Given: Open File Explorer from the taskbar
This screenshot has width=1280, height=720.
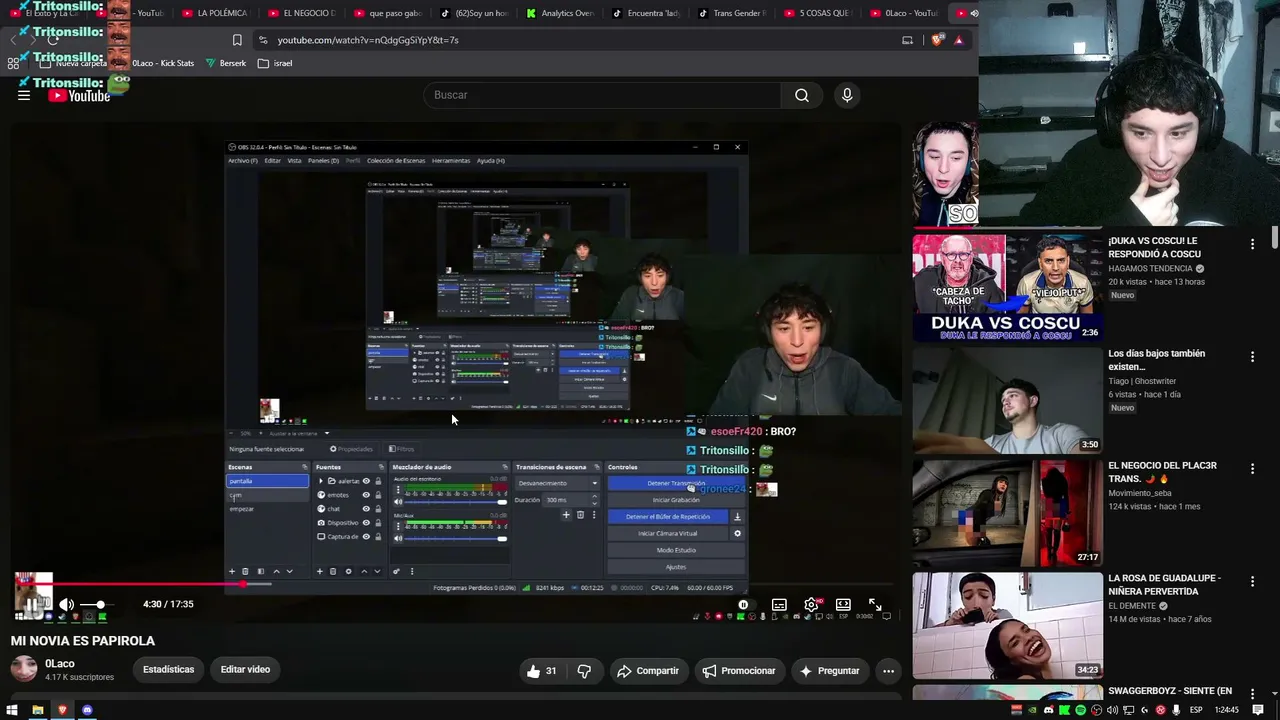Looking at the screenshot, I should pos(37,710).
